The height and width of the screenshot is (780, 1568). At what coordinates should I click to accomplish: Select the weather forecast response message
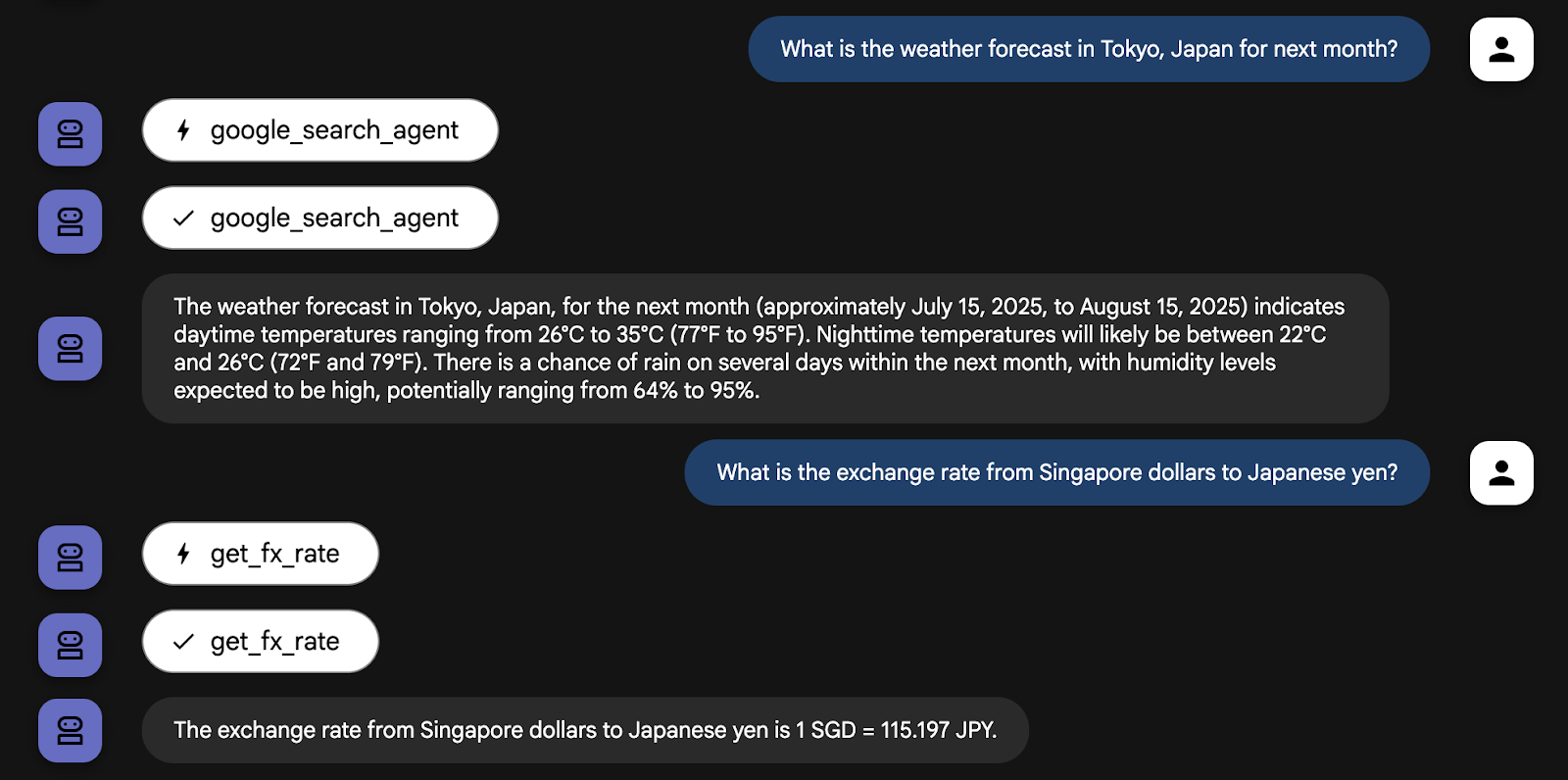tap(764, 348)
